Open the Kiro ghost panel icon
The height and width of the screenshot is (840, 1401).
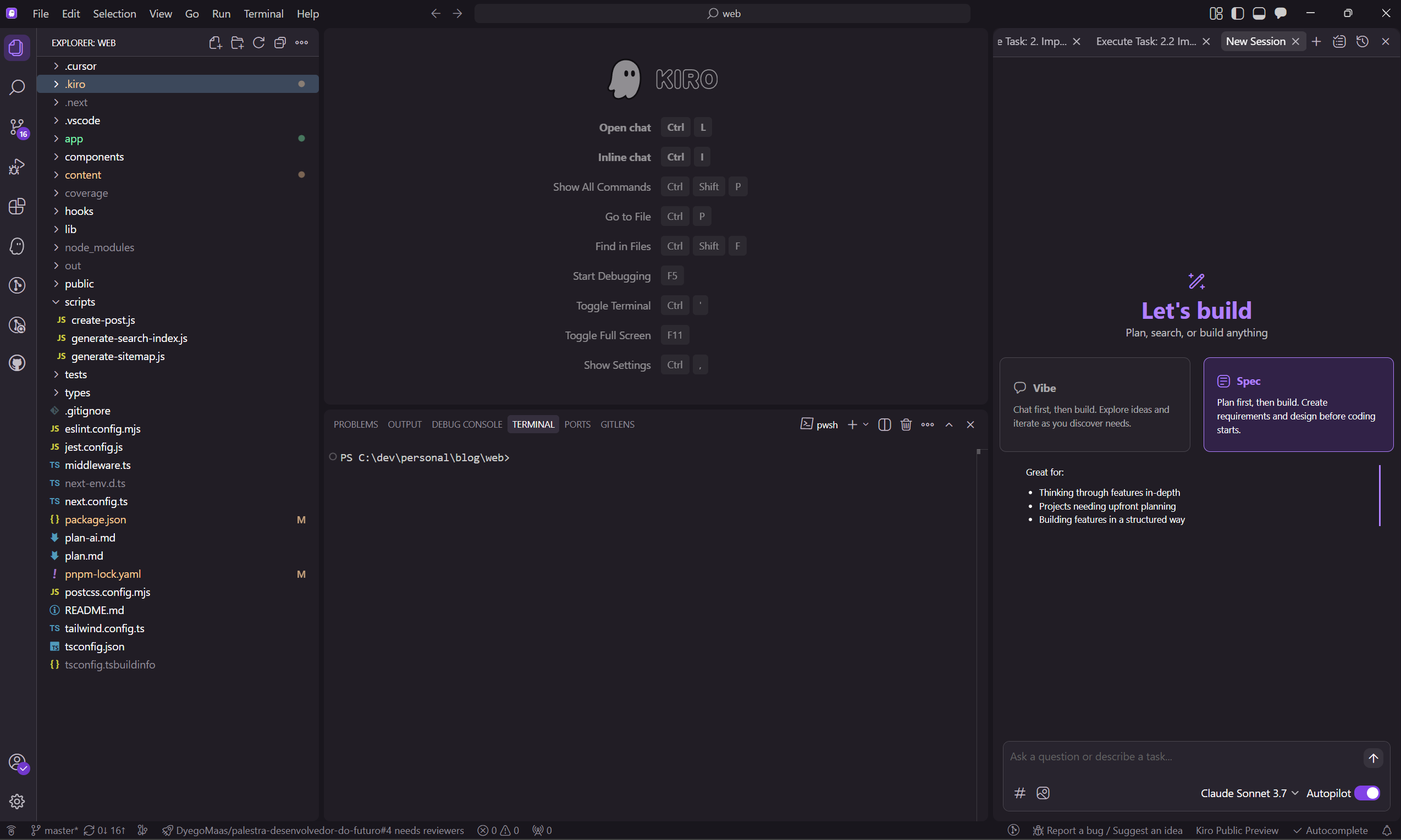pyautogui.click(x=17, y=246)
